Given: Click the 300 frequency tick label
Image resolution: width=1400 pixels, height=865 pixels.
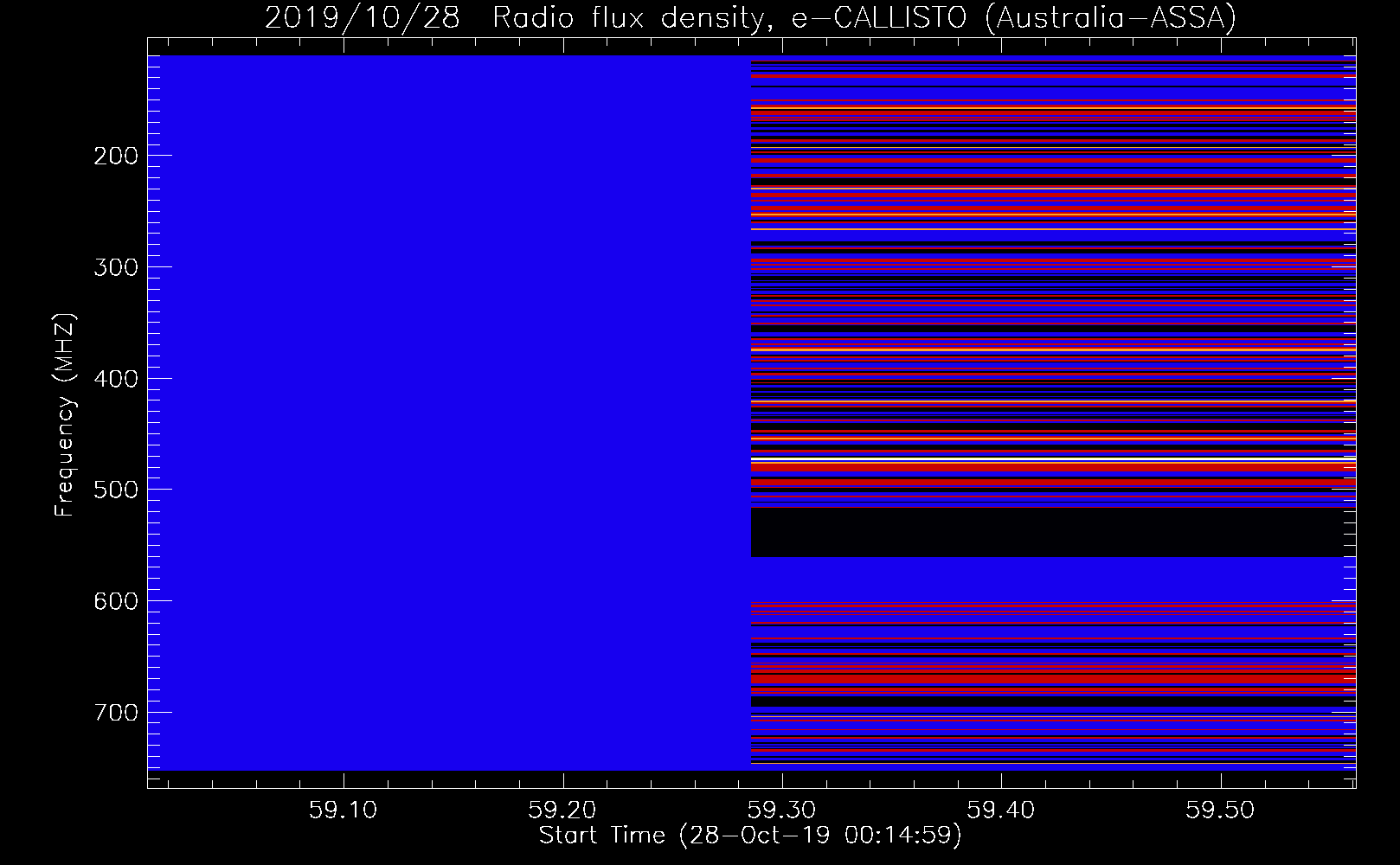Looking at the screenshot, I should tap(116, 266).
